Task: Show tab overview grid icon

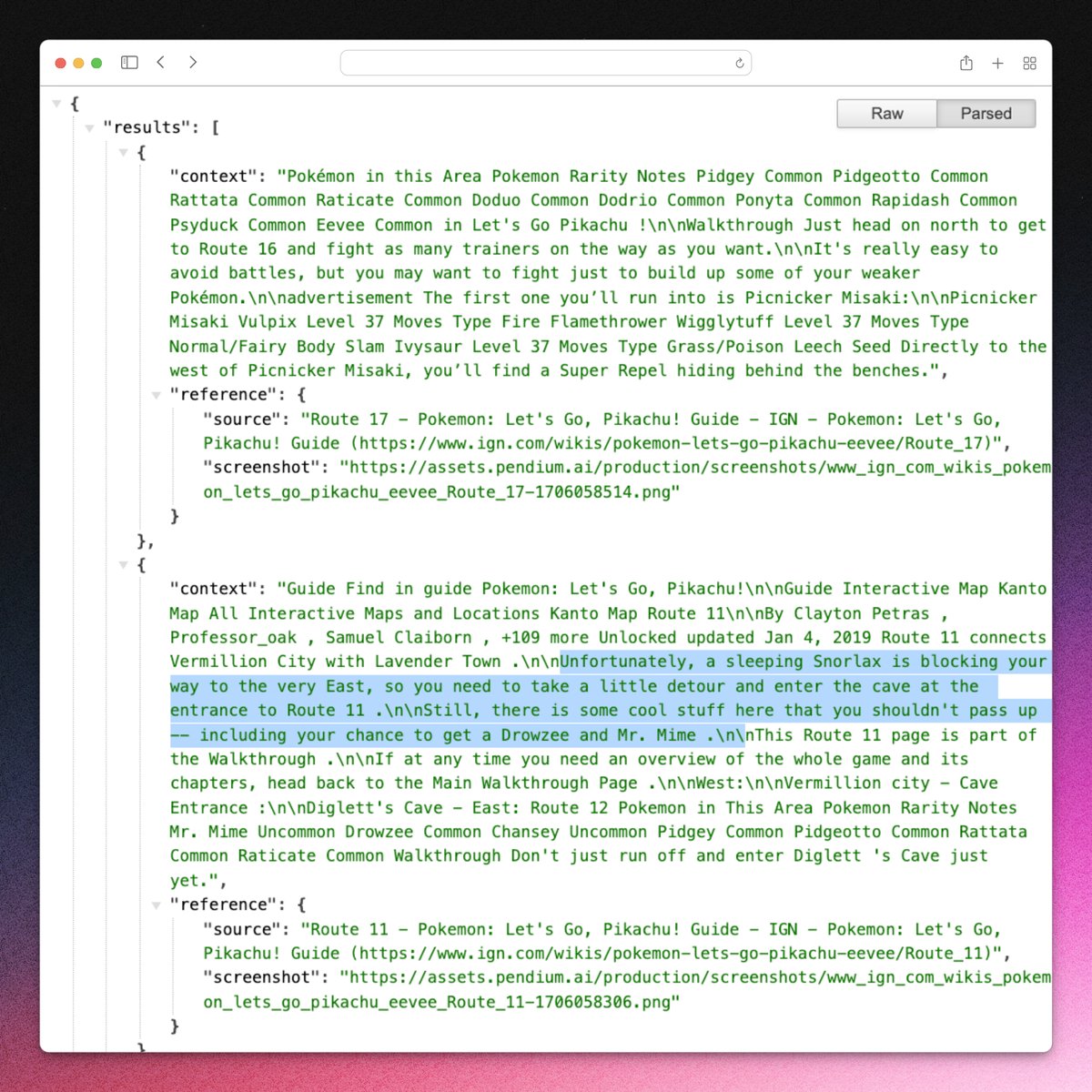Action: 1030,63
